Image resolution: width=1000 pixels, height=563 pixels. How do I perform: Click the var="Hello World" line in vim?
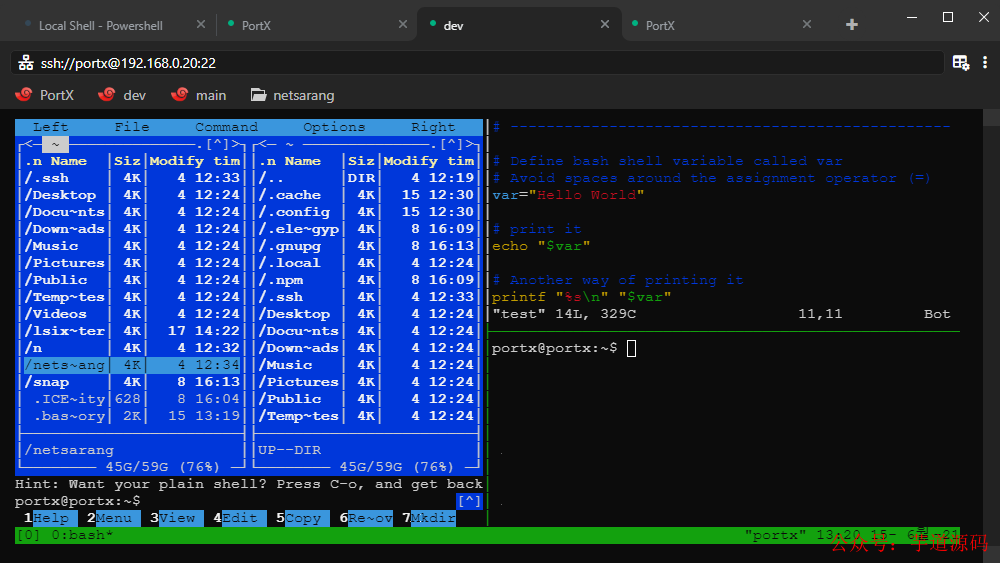pos(568,195)
